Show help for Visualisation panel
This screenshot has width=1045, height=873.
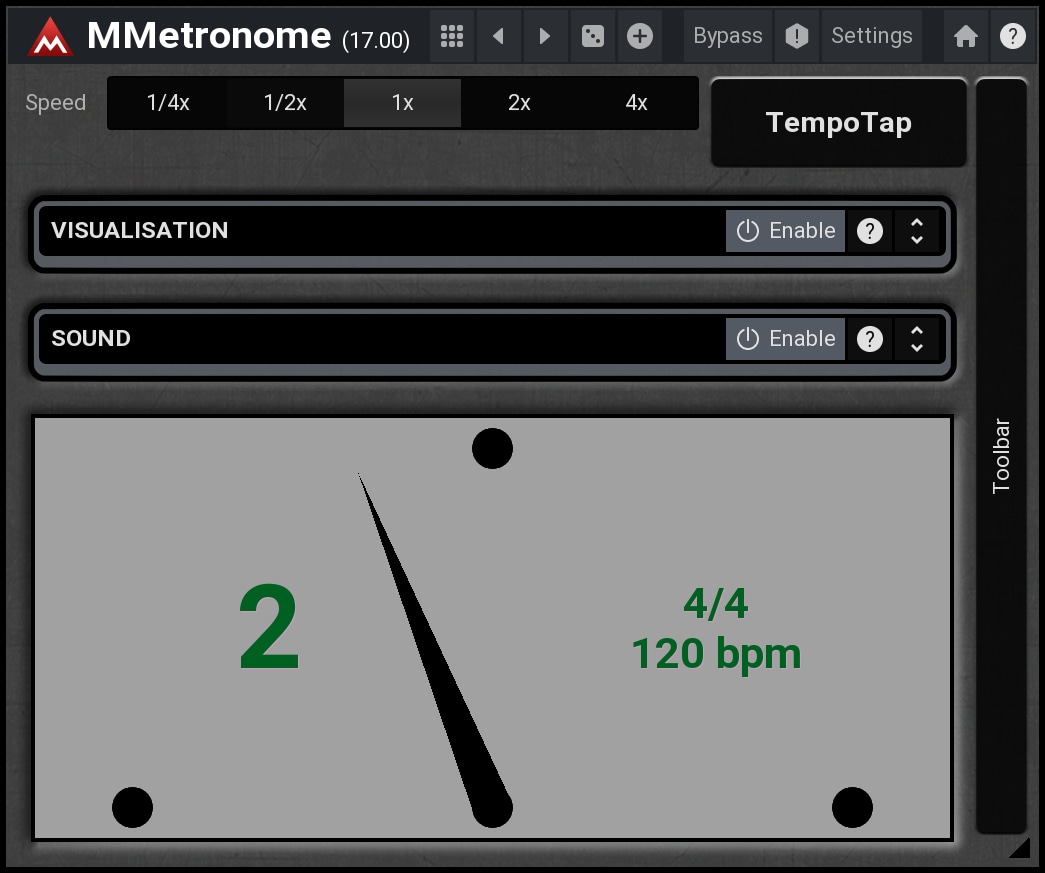pos(870,231)
